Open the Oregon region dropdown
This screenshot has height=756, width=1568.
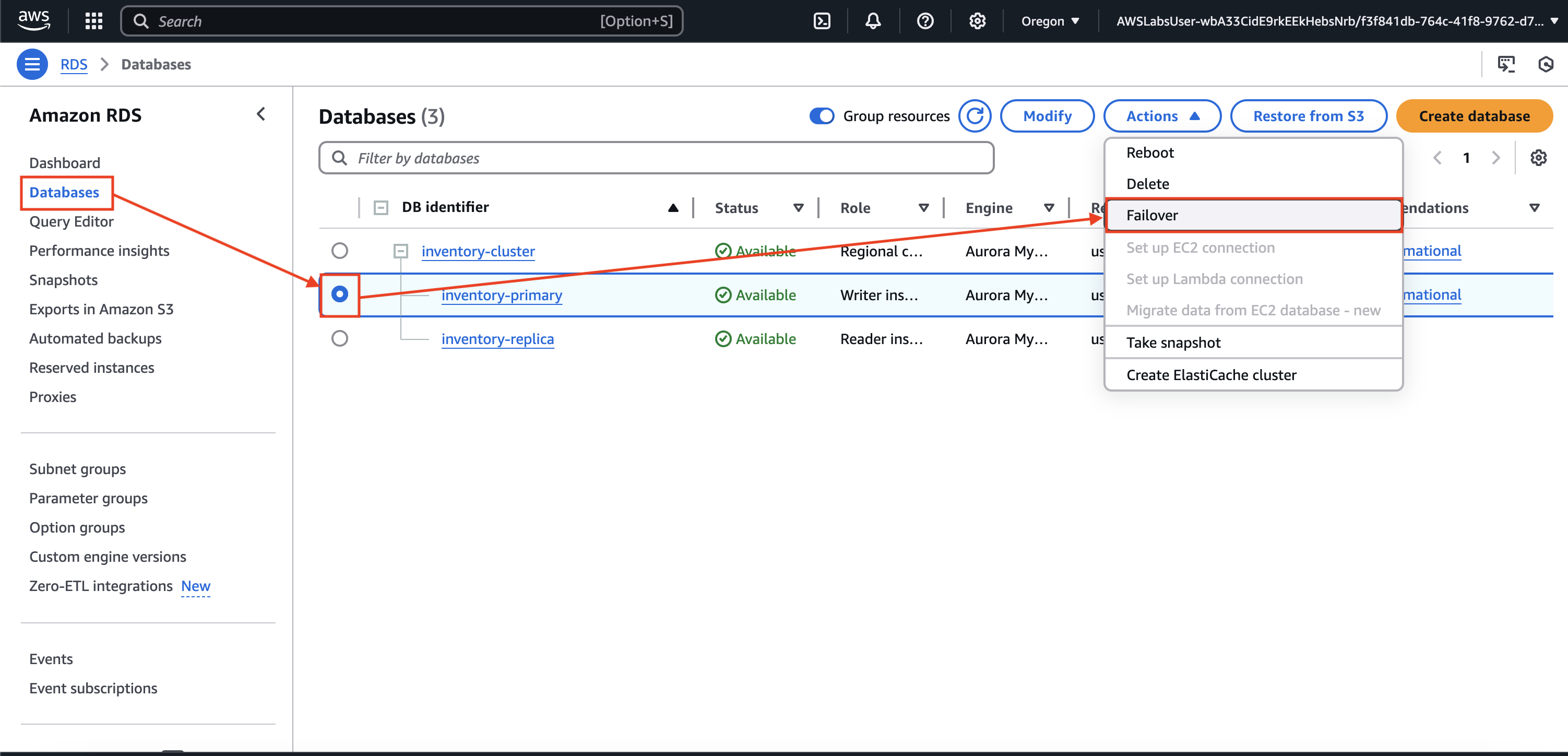tap(1049, 21)
